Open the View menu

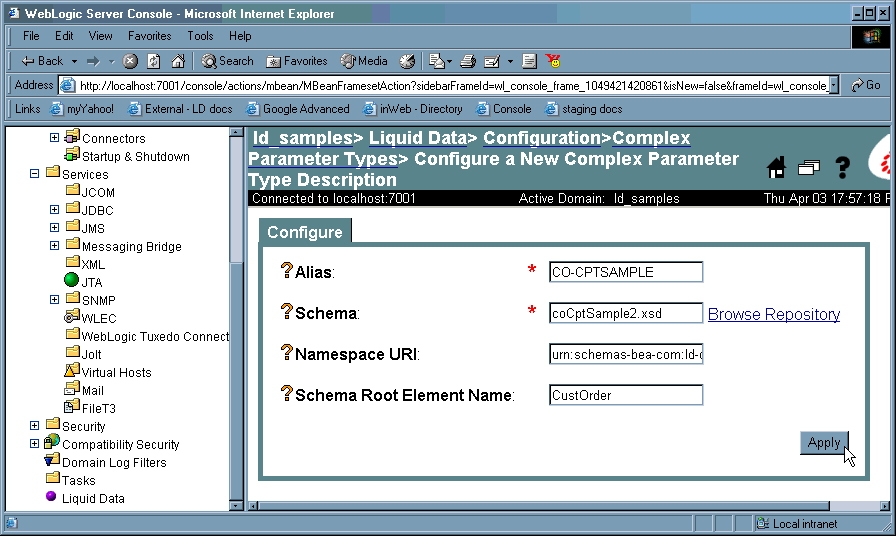tap(101, 36)
